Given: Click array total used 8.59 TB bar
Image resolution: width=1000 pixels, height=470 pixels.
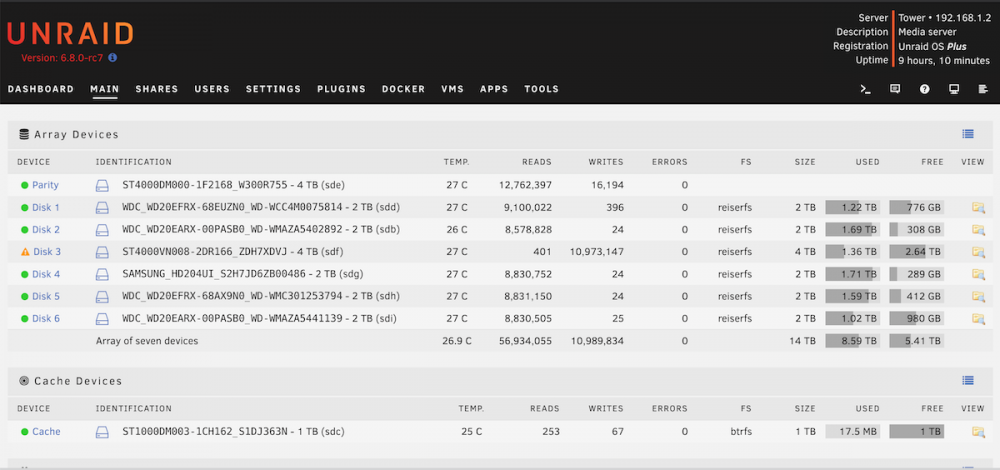Looking at the screenshot, I should pos(853,341).
